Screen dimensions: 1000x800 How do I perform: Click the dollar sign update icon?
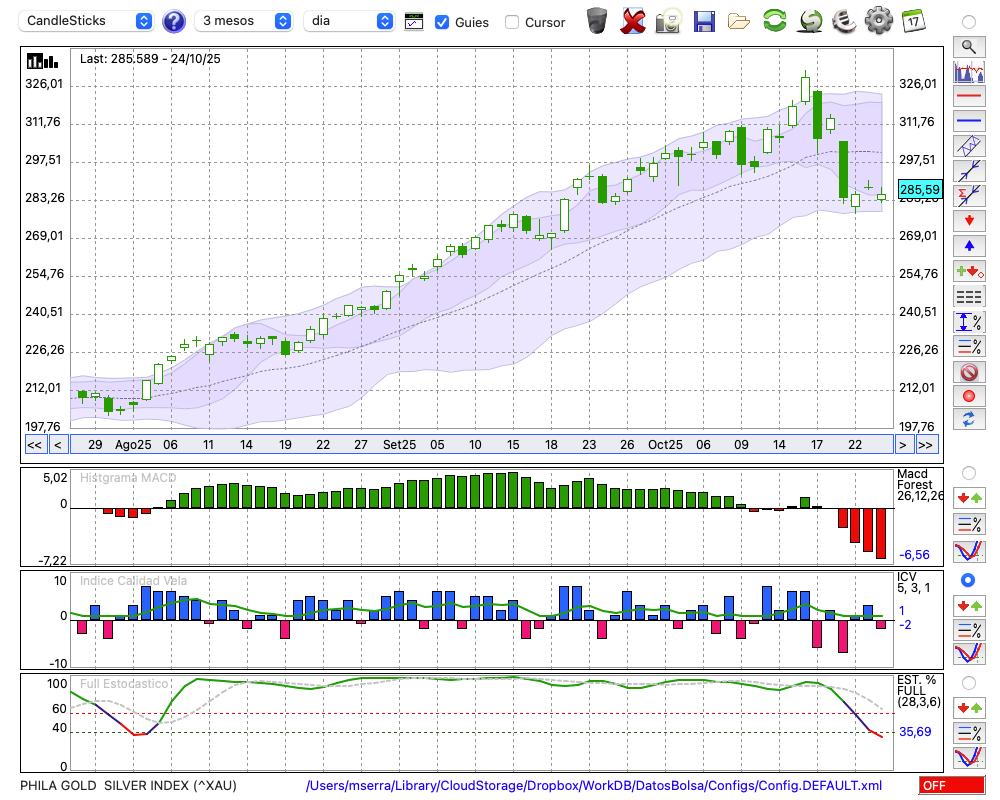coord(810,21)
